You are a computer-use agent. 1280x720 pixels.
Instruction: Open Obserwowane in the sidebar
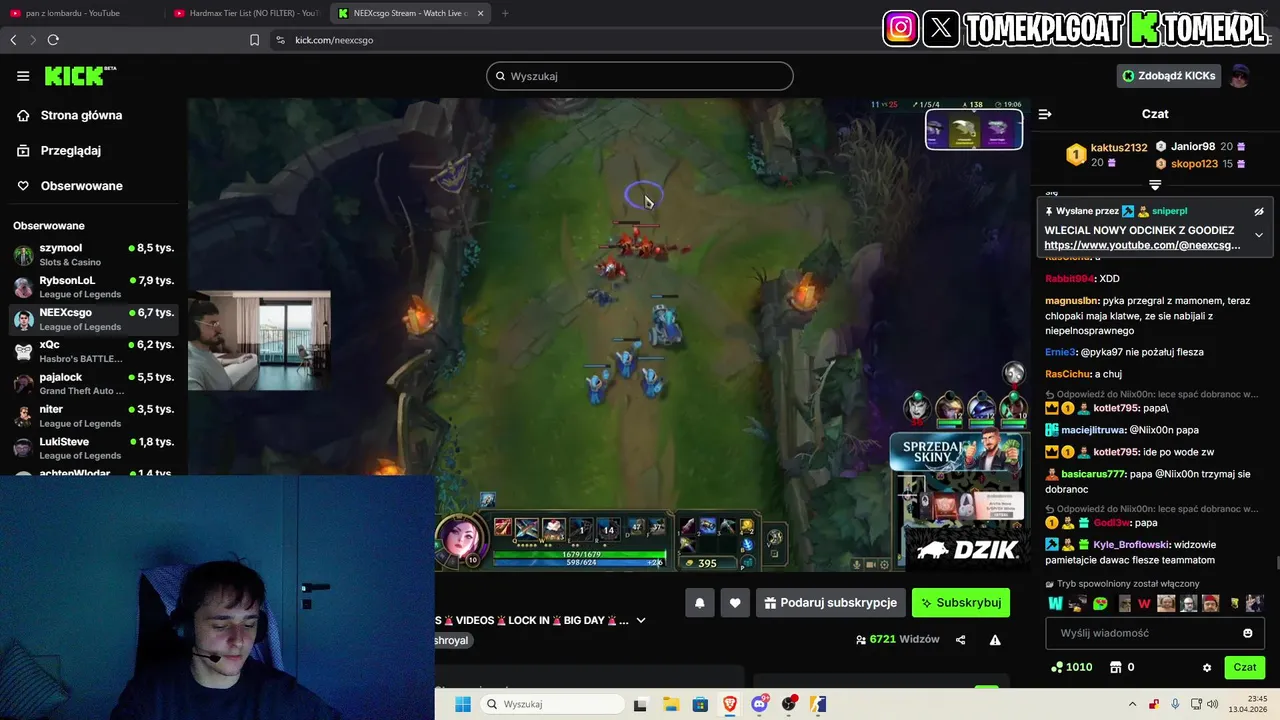[81, 186]
